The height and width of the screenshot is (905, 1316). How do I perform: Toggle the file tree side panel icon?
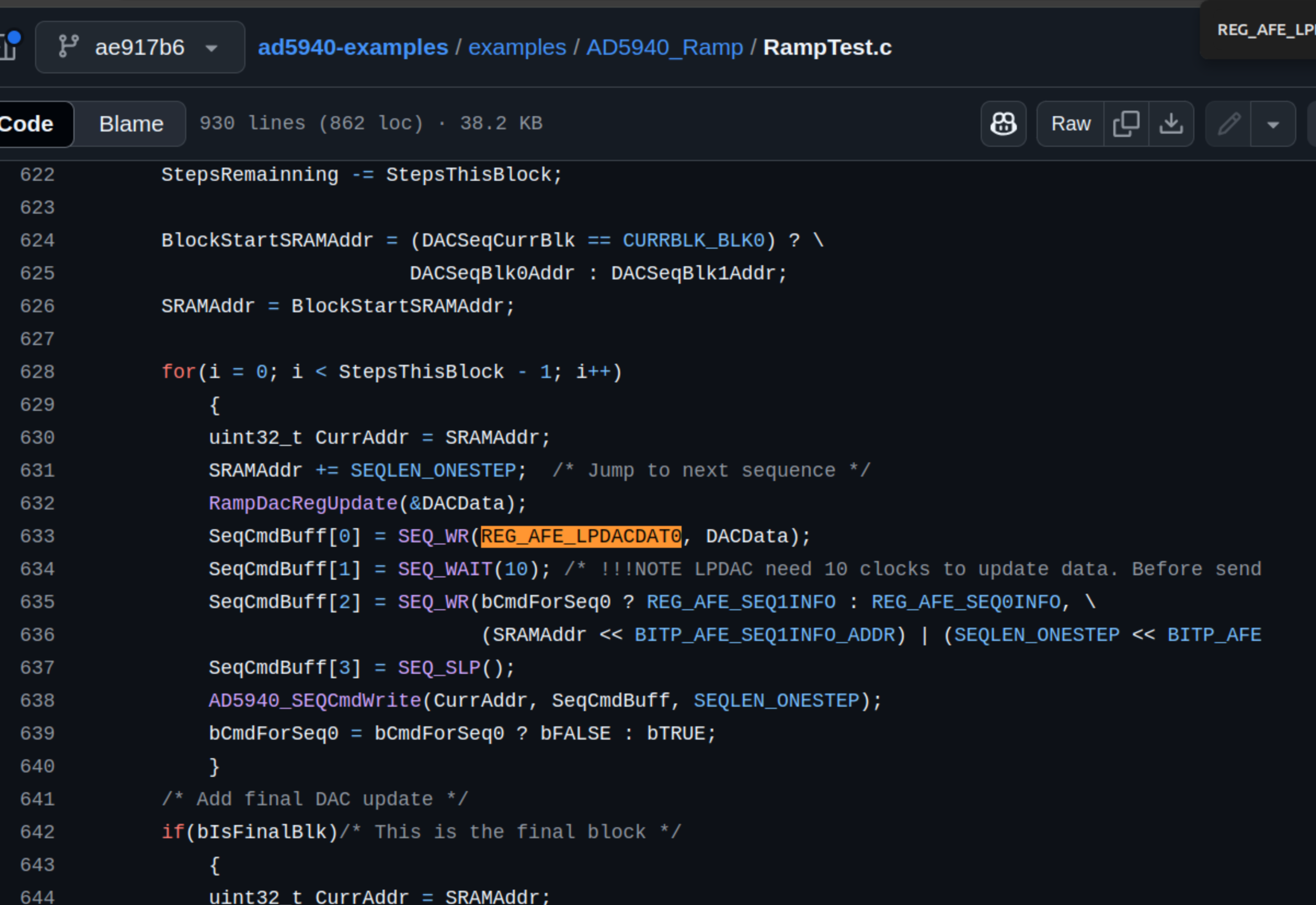[x=8, y=46]
